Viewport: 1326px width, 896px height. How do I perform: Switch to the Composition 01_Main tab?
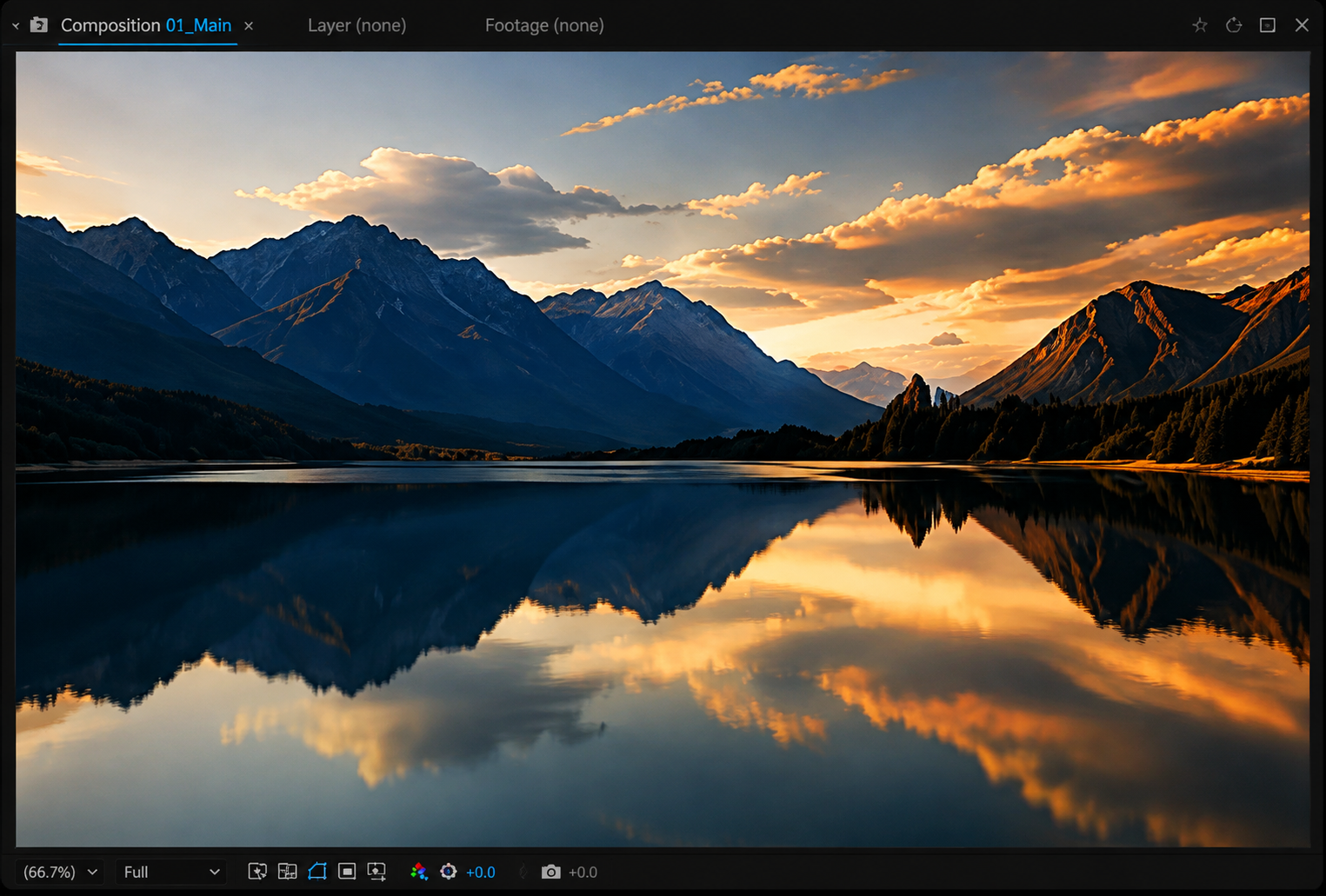[x=146, y=25]
